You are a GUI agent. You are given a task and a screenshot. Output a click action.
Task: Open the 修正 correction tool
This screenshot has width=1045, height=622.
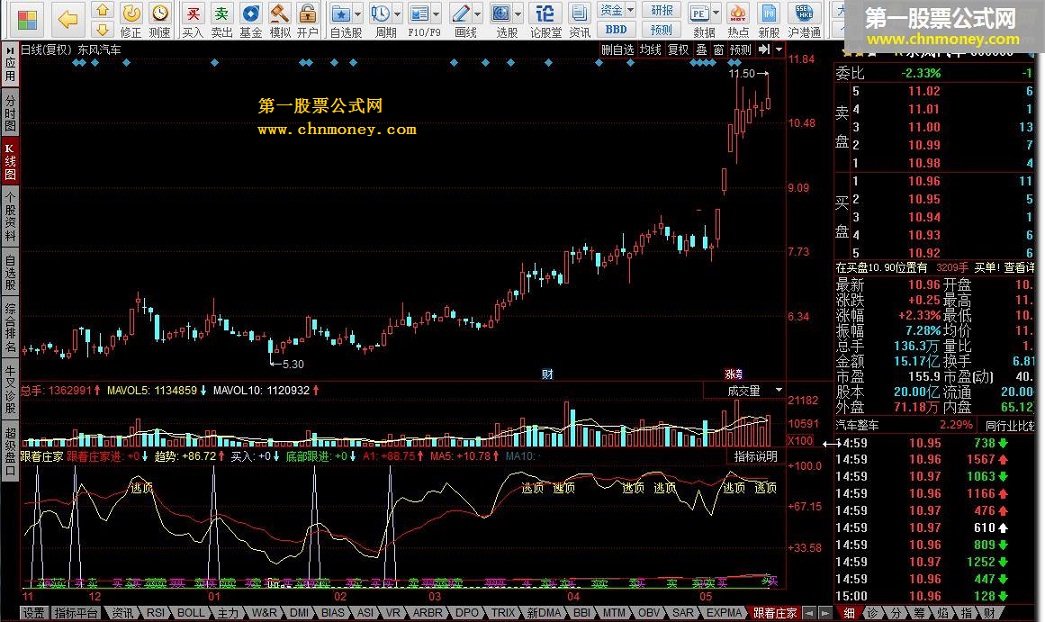(131, 20)
